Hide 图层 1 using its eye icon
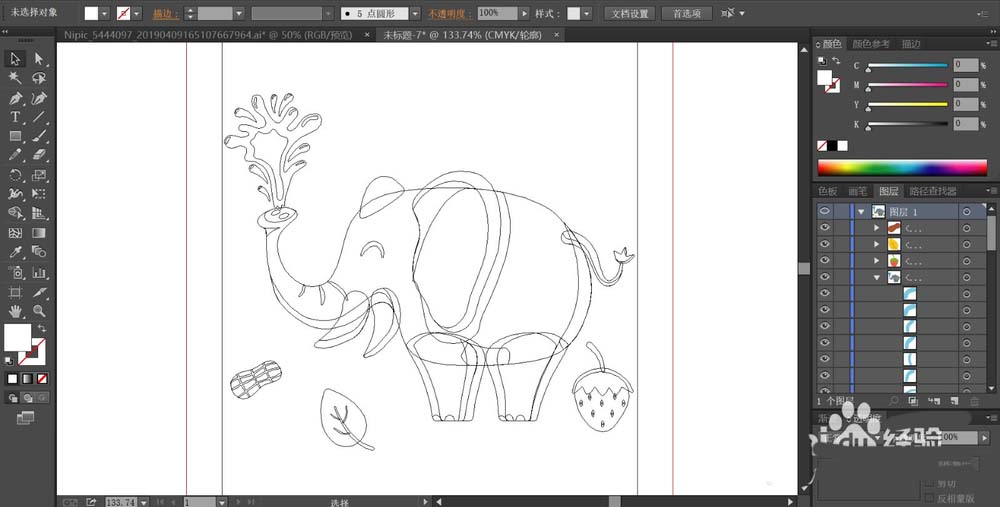Screen dimensions: 1000x507 coord(825,211)
